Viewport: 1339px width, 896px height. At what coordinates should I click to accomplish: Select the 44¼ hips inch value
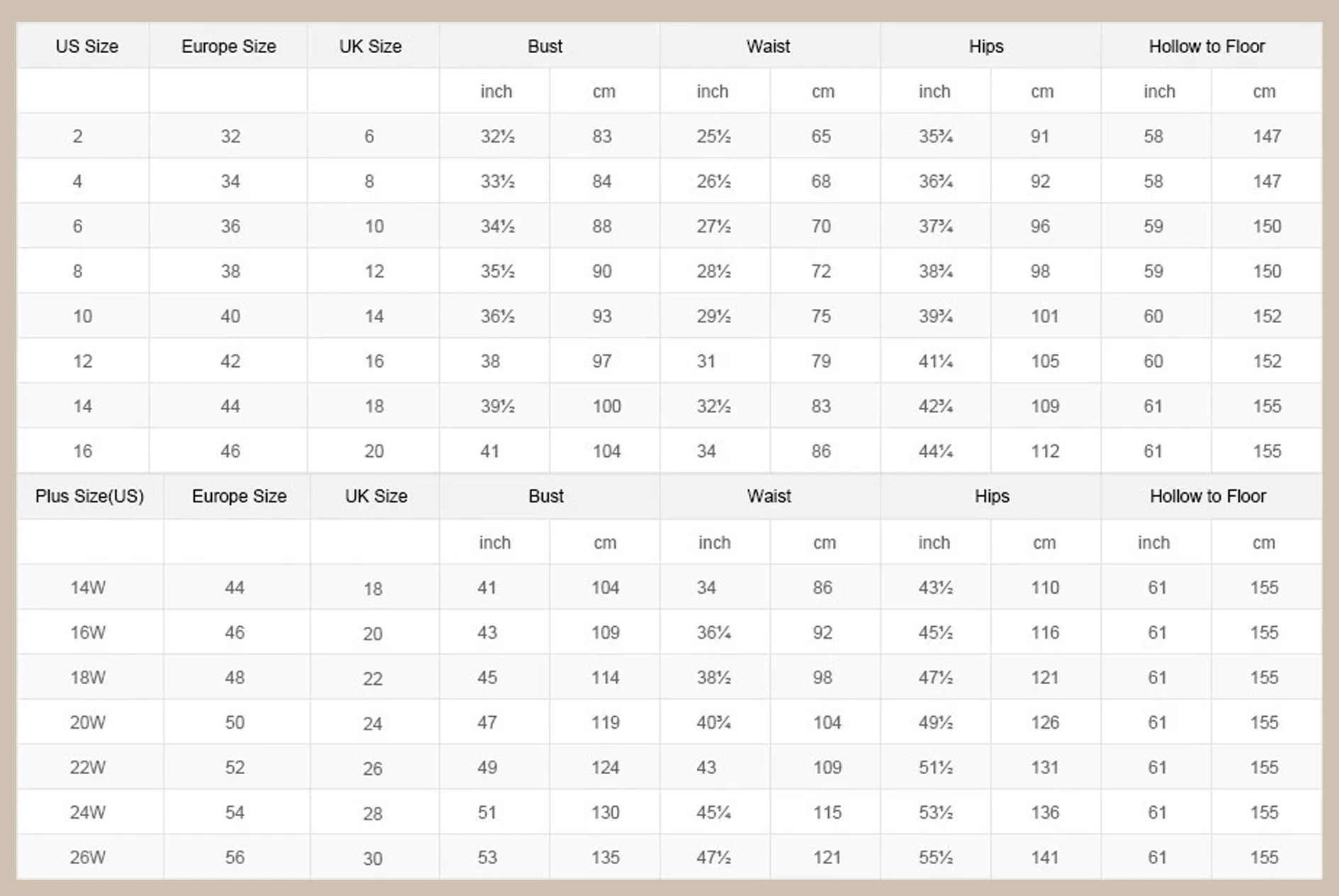[x=935, y=451]
